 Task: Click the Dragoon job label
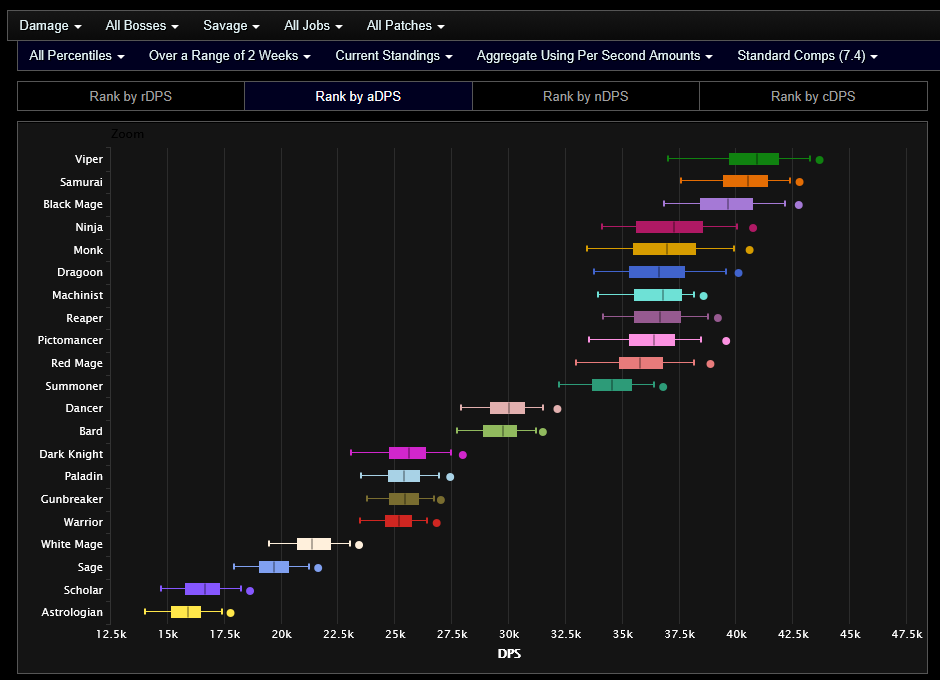(x=80, y=272)
